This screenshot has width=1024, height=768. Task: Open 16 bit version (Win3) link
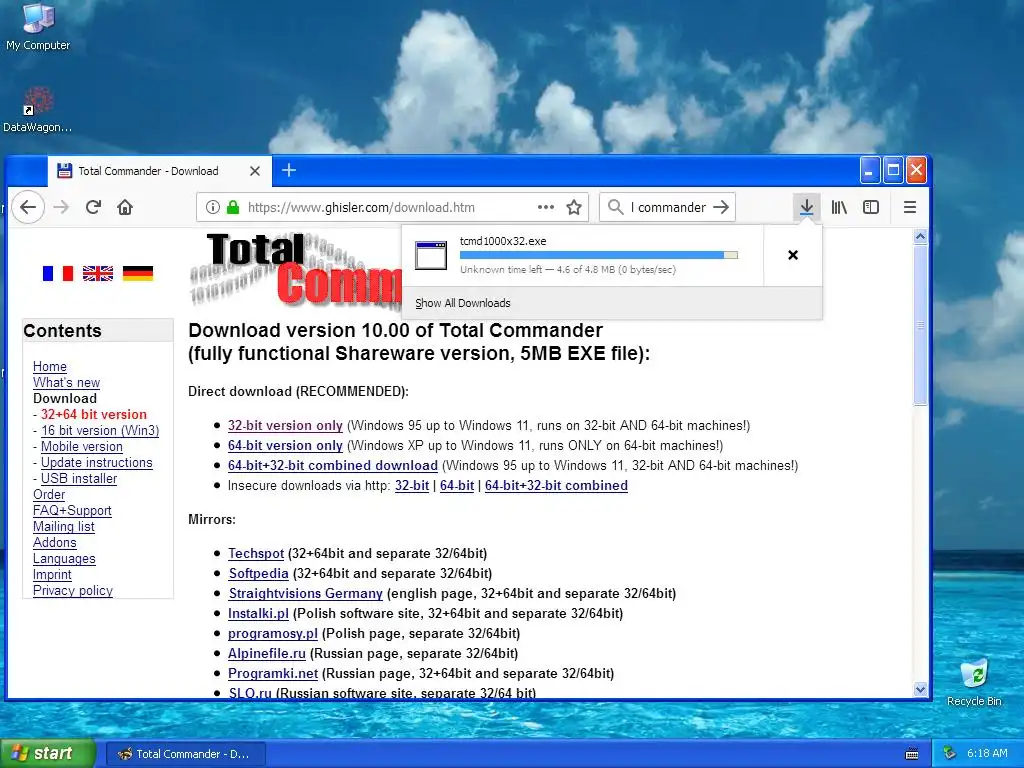click(100, 430)
